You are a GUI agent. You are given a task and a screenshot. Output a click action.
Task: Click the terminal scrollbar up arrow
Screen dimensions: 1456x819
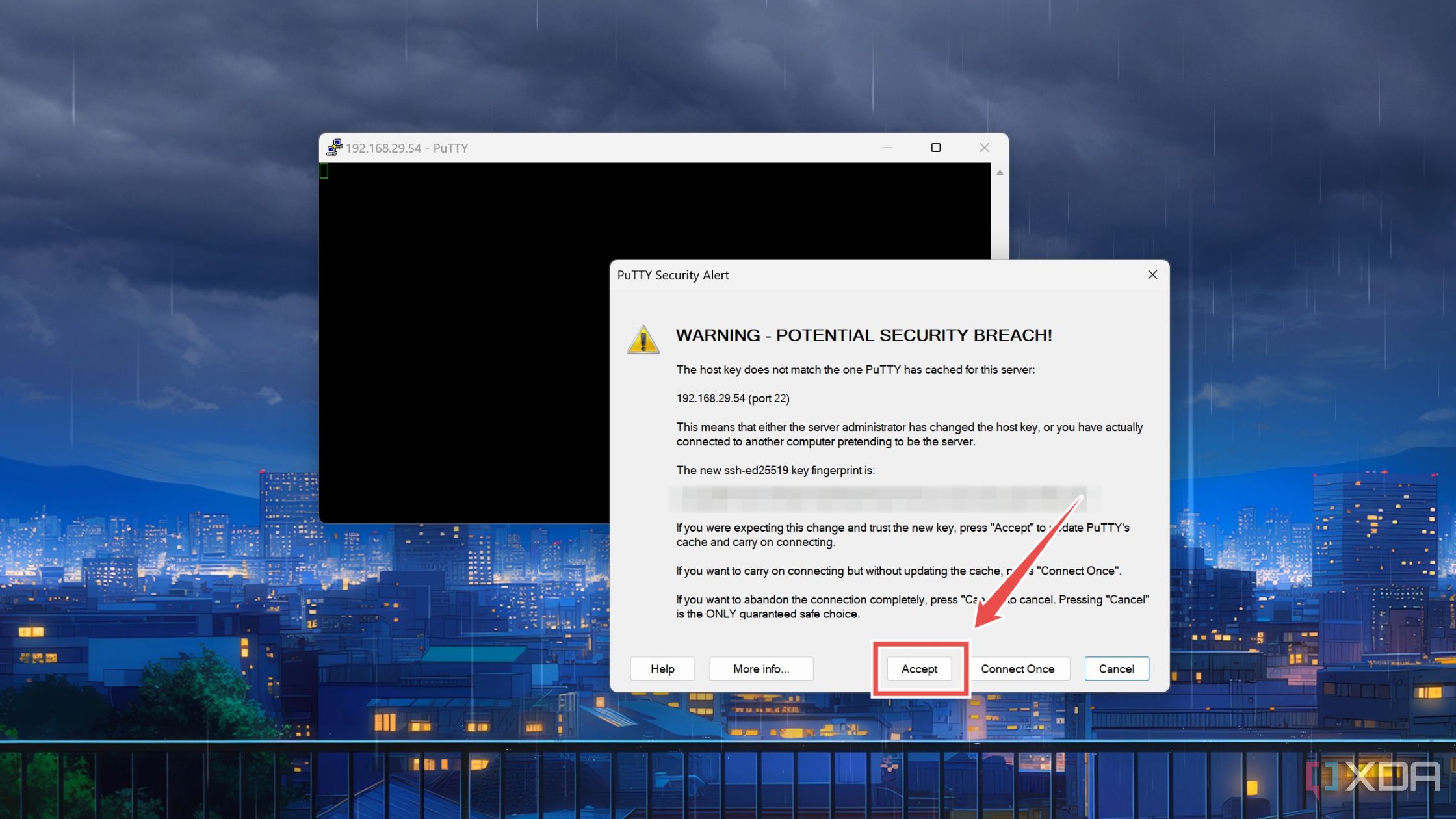point(1000,173)
